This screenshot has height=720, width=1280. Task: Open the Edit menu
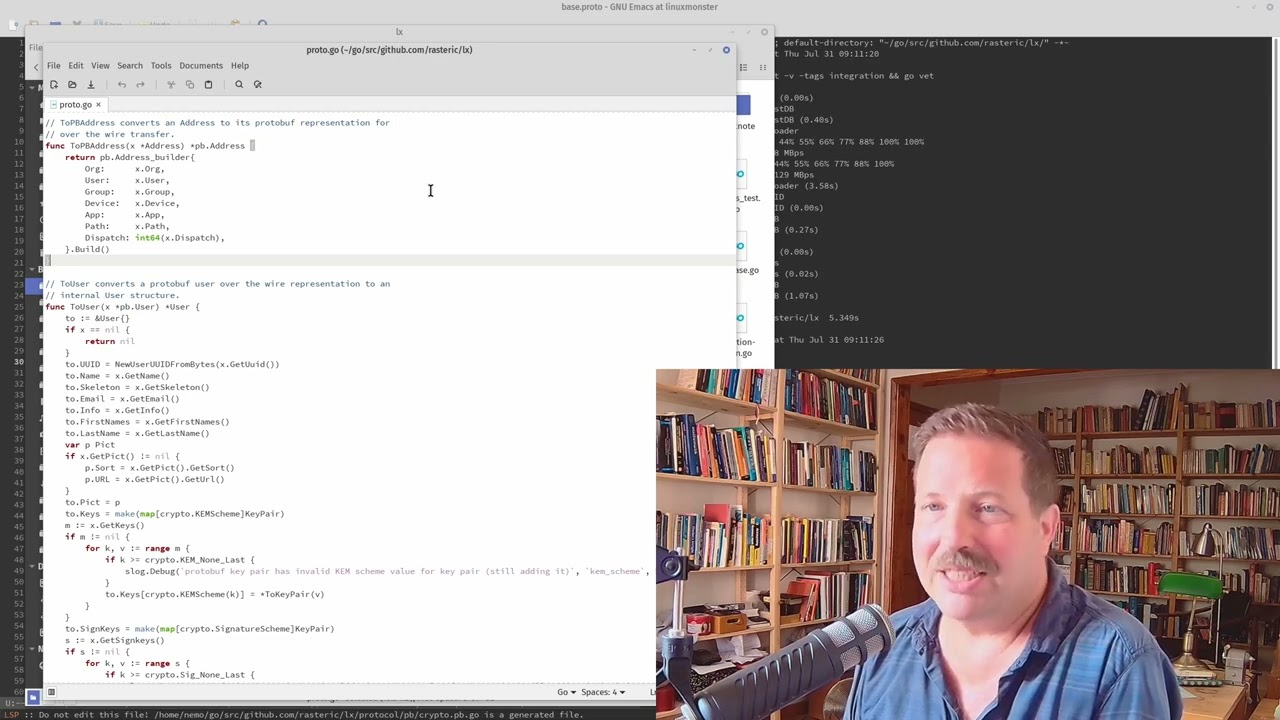76,66
